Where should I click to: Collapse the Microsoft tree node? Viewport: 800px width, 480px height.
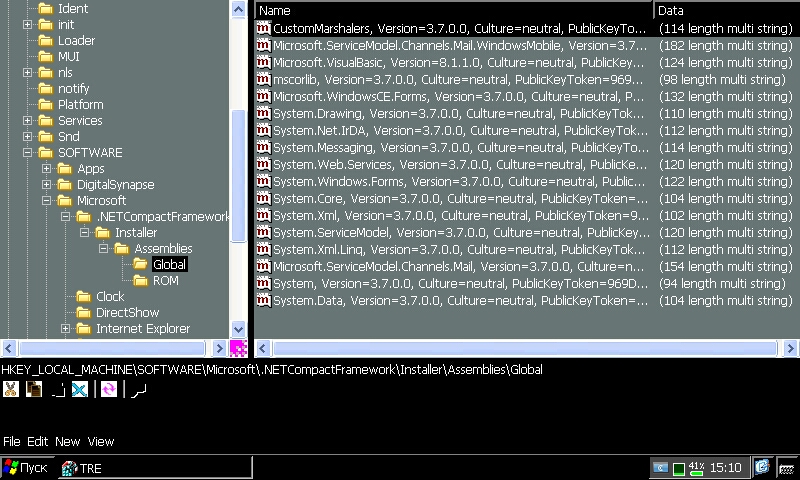click(x=46, y=200)
